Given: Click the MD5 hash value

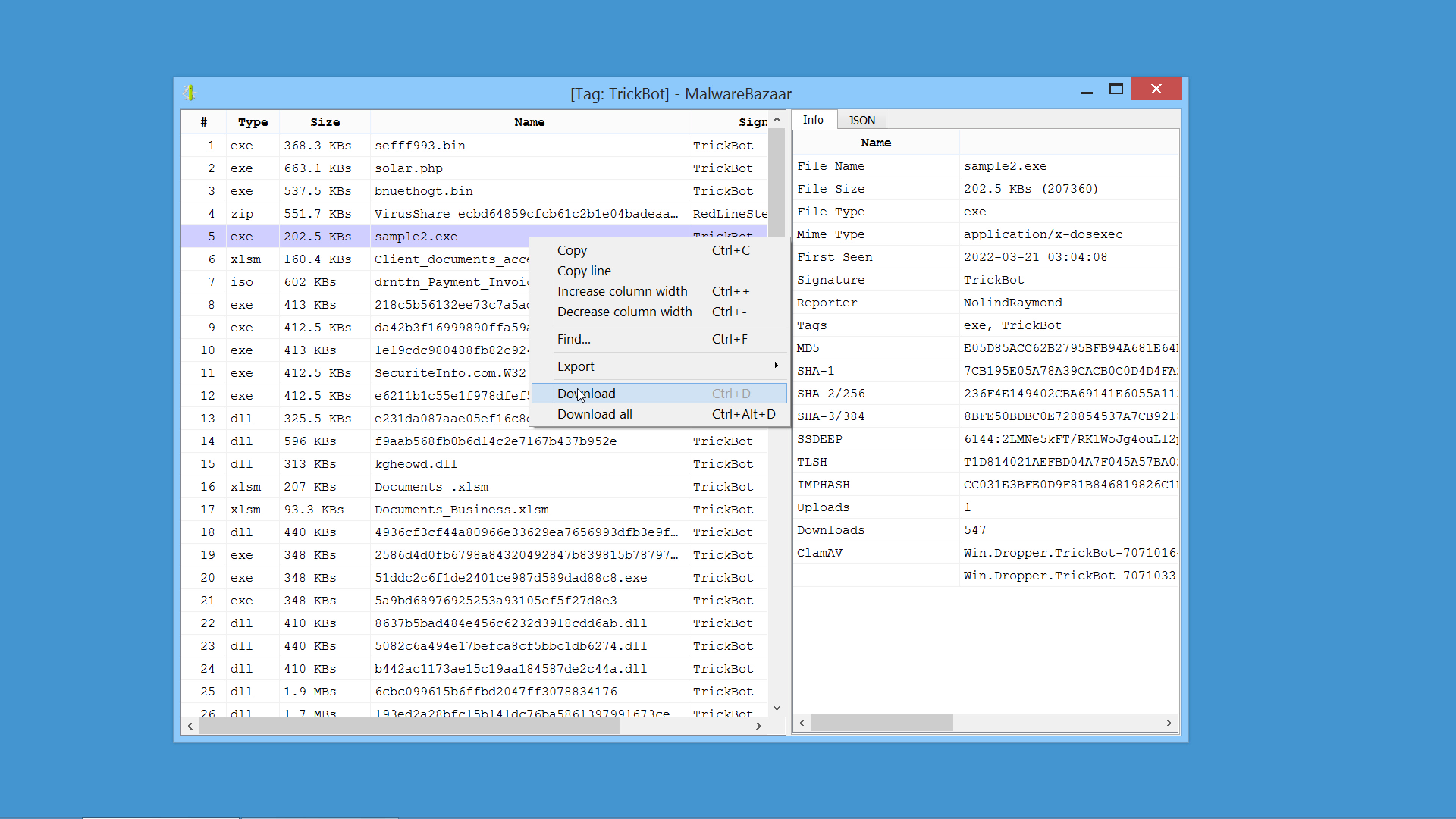Looking at the screenshot, I should pos(1070,348).
